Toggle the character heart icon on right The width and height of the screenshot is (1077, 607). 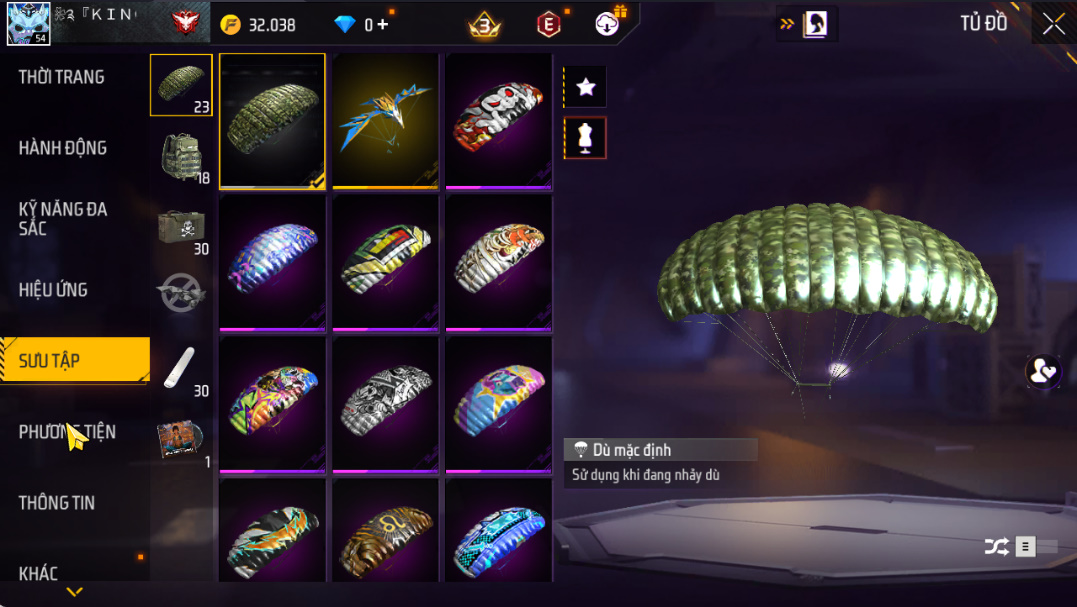pos(1043,371)
